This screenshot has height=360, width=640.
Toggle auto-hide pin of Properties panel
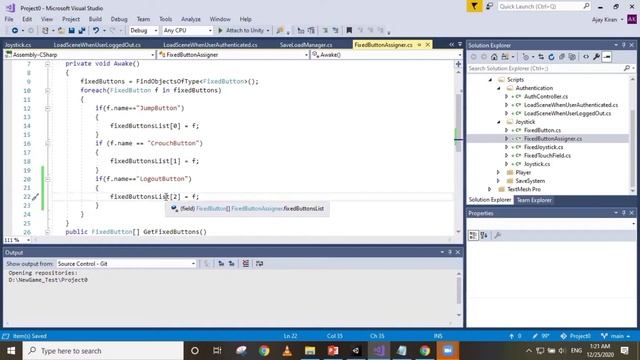624,213
